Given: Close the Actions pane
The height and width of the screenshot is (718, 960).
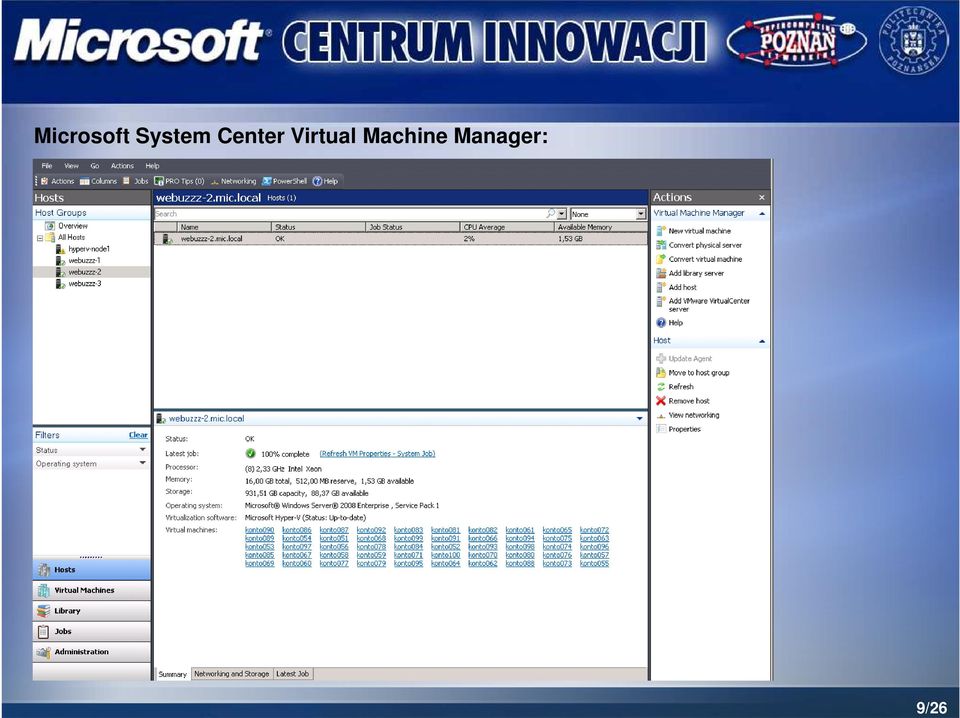Looking at the screenshot, I should [762, 198].
